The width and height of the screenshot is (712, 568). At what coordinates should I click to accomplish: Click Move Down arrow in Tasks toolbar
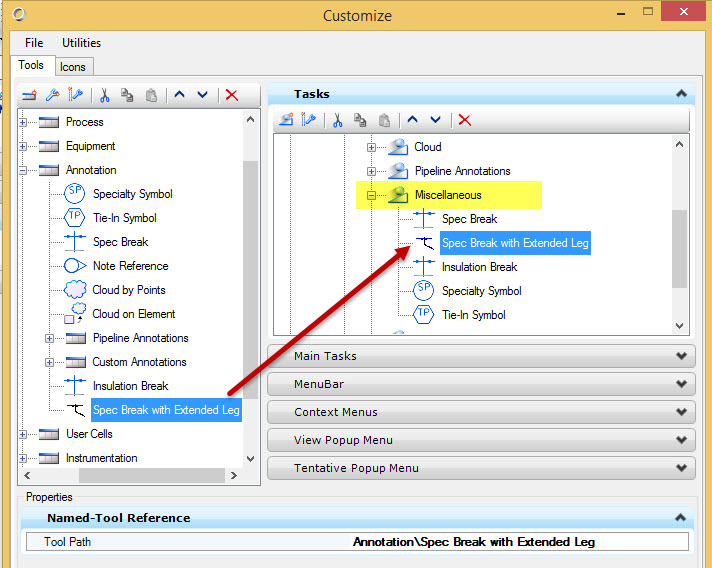point(435,120)
